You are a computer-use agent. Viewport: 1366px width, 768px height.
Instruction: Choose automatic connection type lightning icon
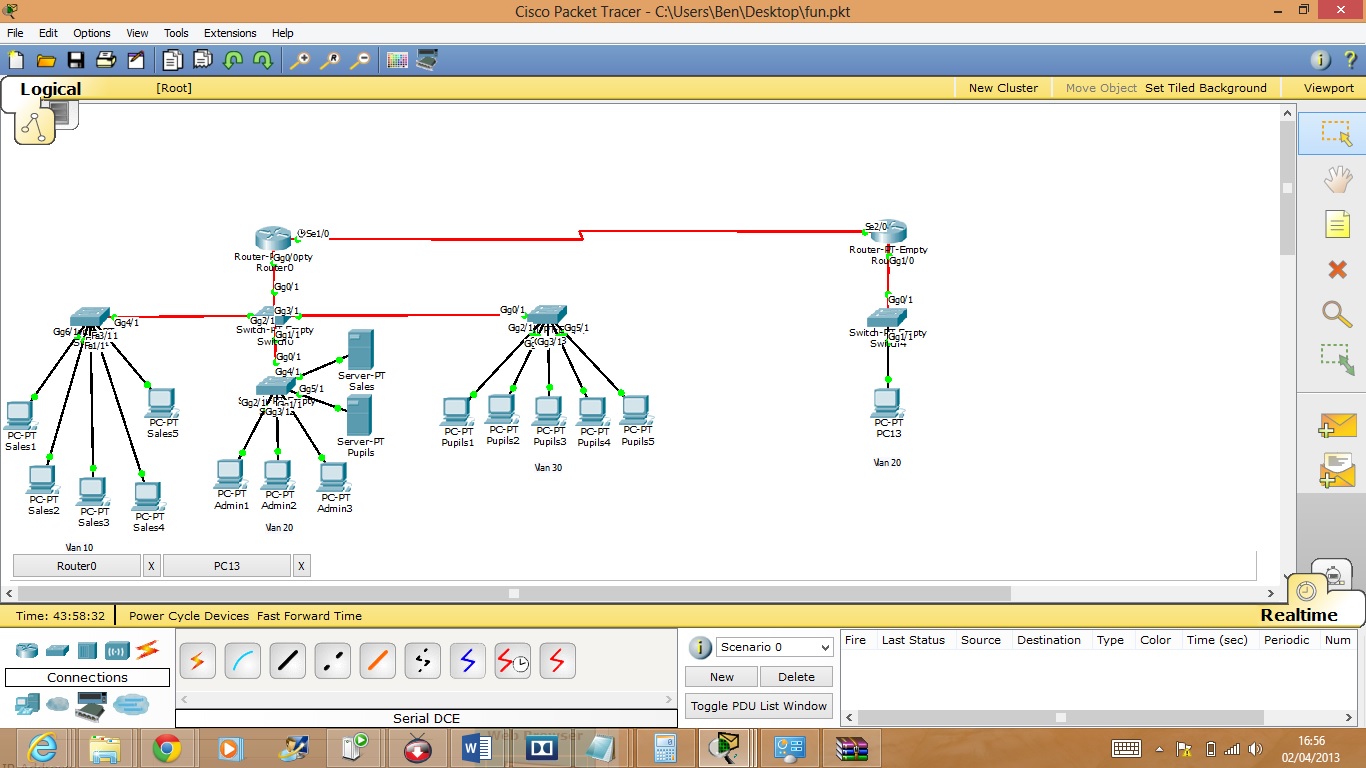click(x=197, y=661)
